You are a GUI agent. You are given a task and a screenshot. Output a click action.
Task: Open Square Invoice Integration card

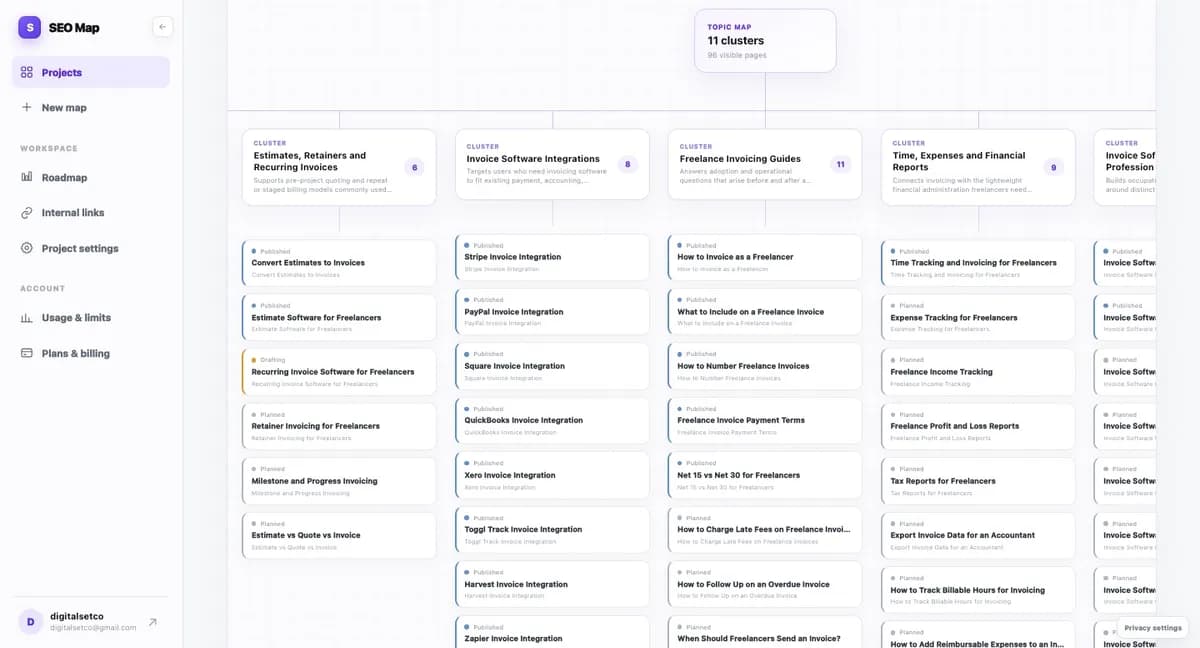tap(552, 366)
